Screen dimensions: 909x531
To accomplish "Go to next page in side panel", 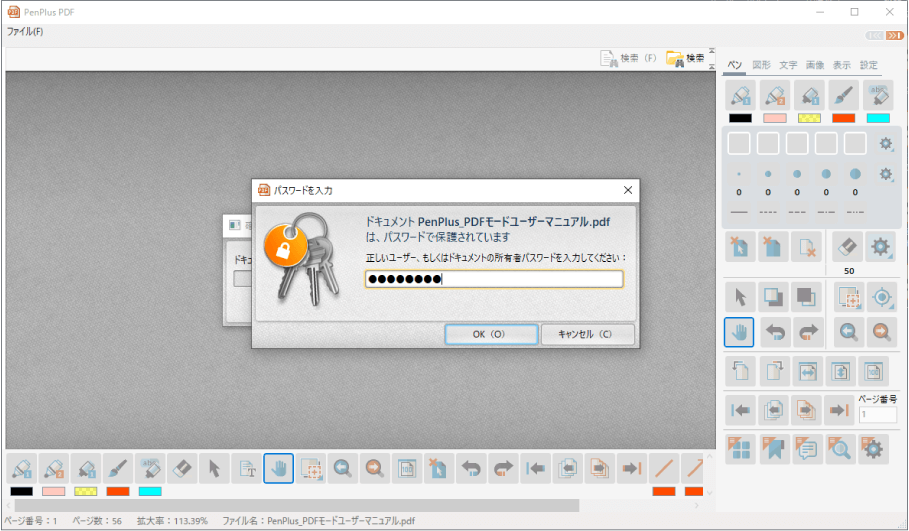I will (806, 410).
